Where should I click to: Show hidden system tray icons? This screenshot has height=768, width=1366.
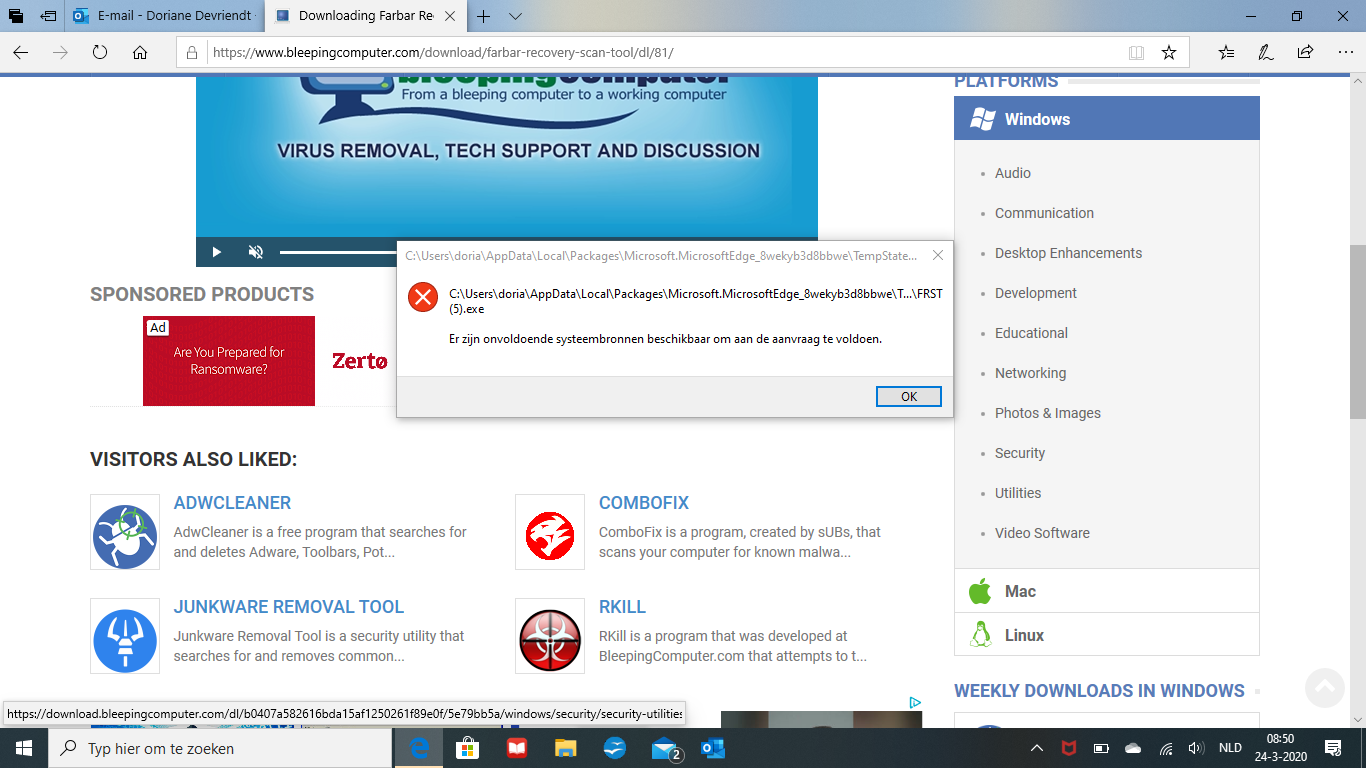click(x=1037, y=748)
